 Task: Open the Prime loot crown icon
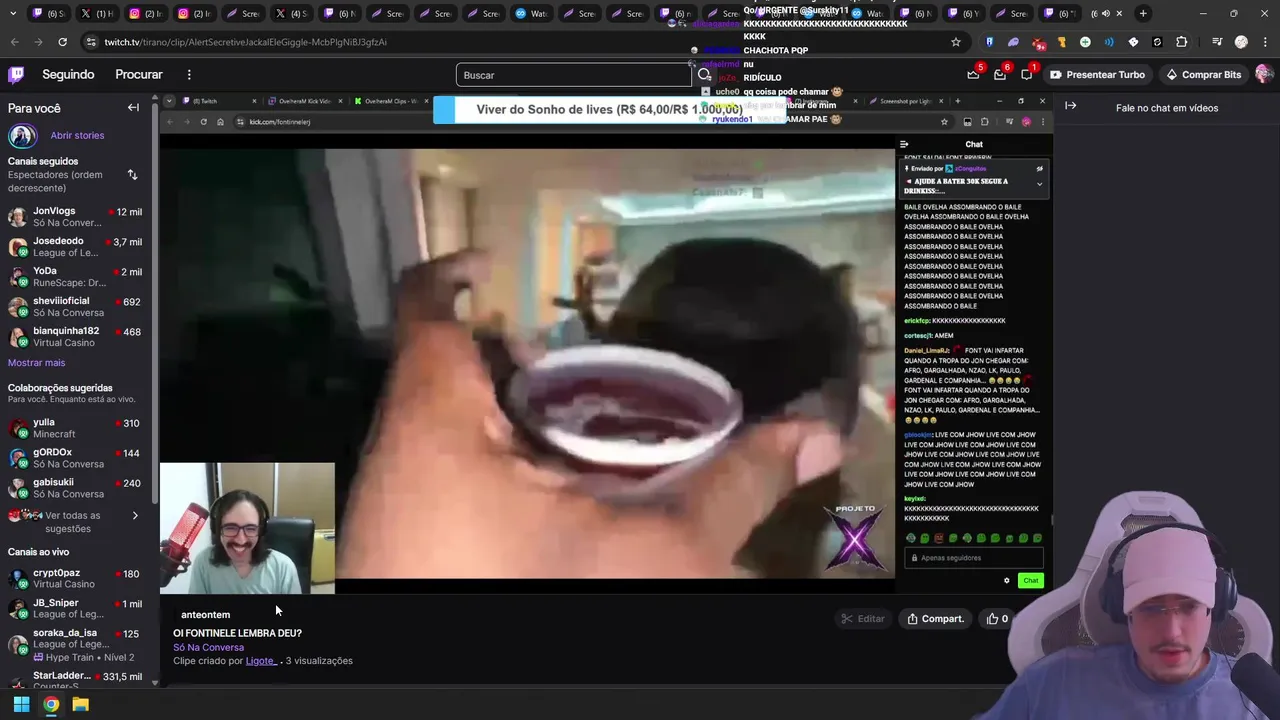pos(973,74)
